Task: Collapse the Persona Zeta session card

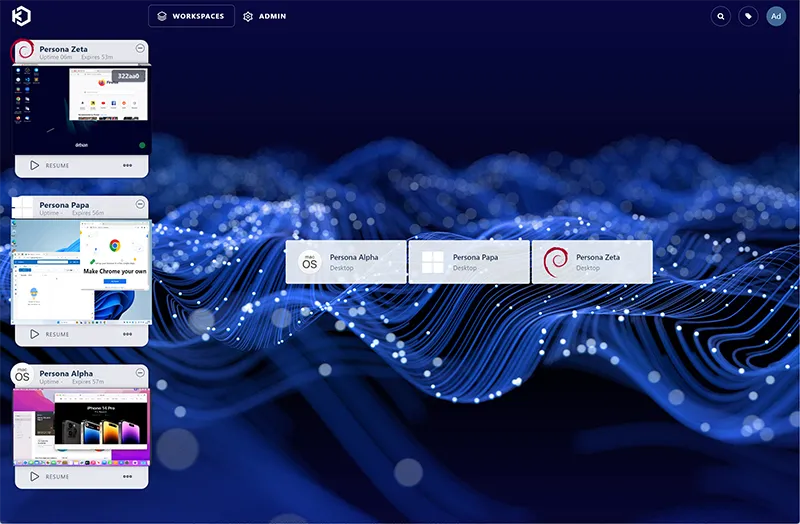Action: click(x=139, y=48)
